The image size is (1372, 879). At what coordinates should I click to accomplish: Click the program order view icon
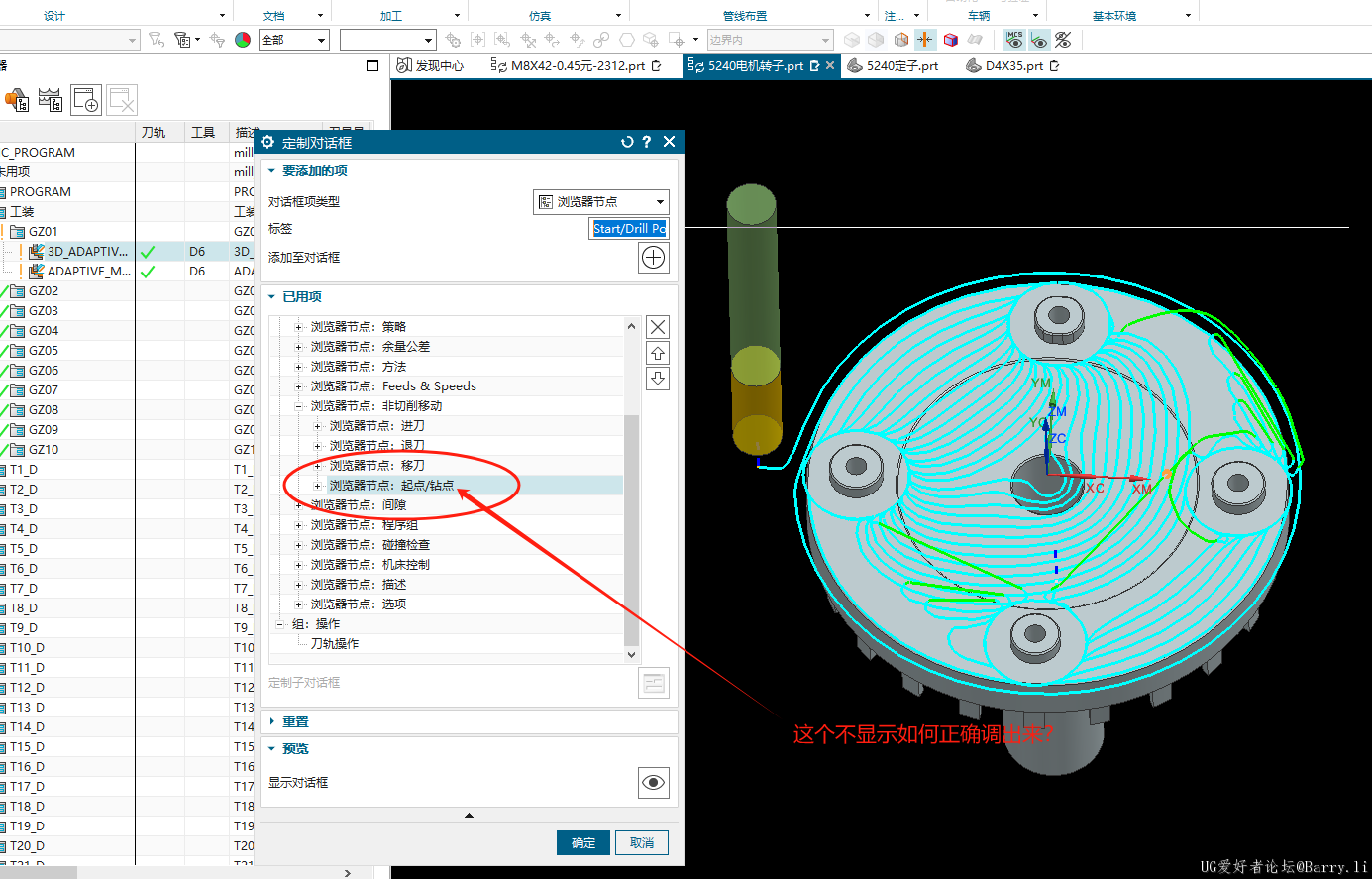(17, 99)
